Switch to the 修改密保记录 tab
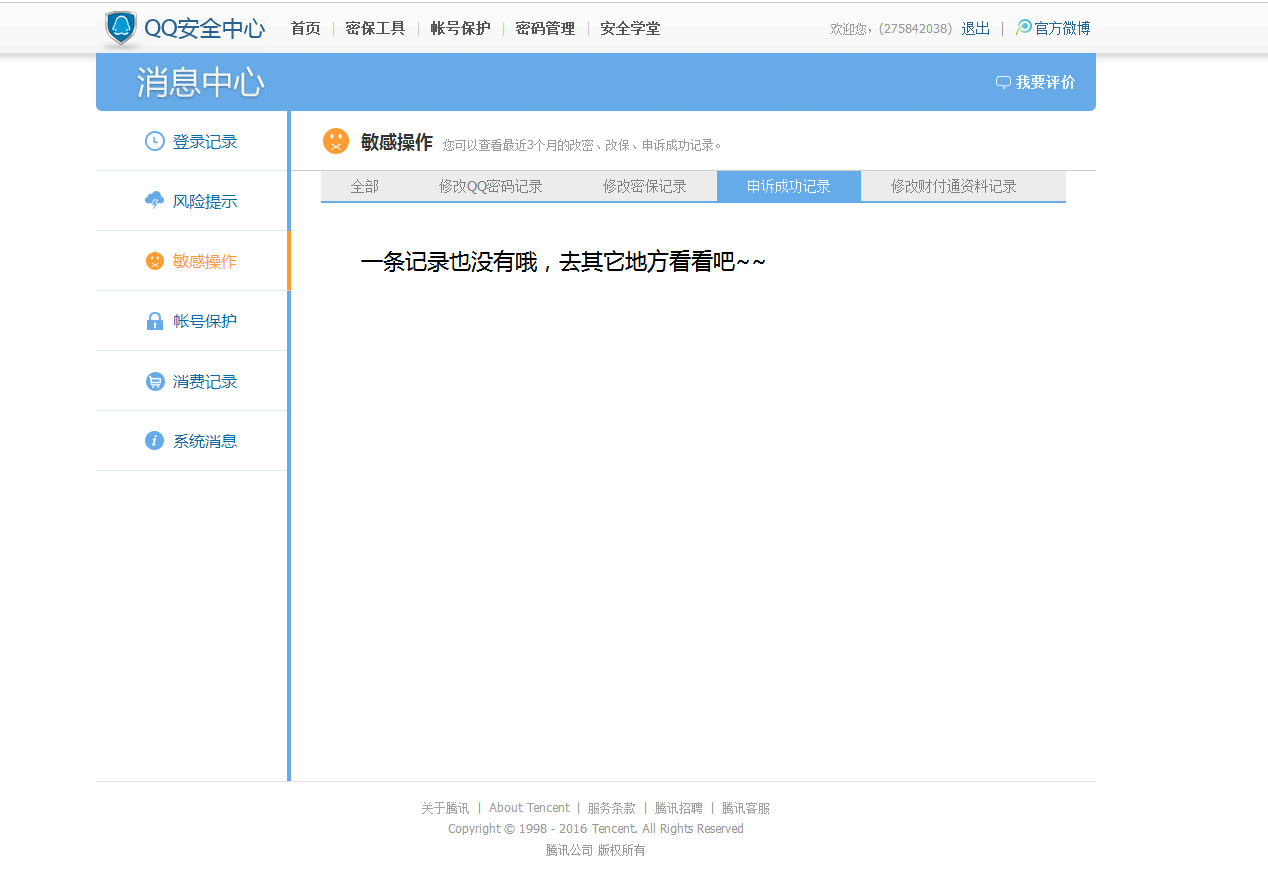 point(644,186)
